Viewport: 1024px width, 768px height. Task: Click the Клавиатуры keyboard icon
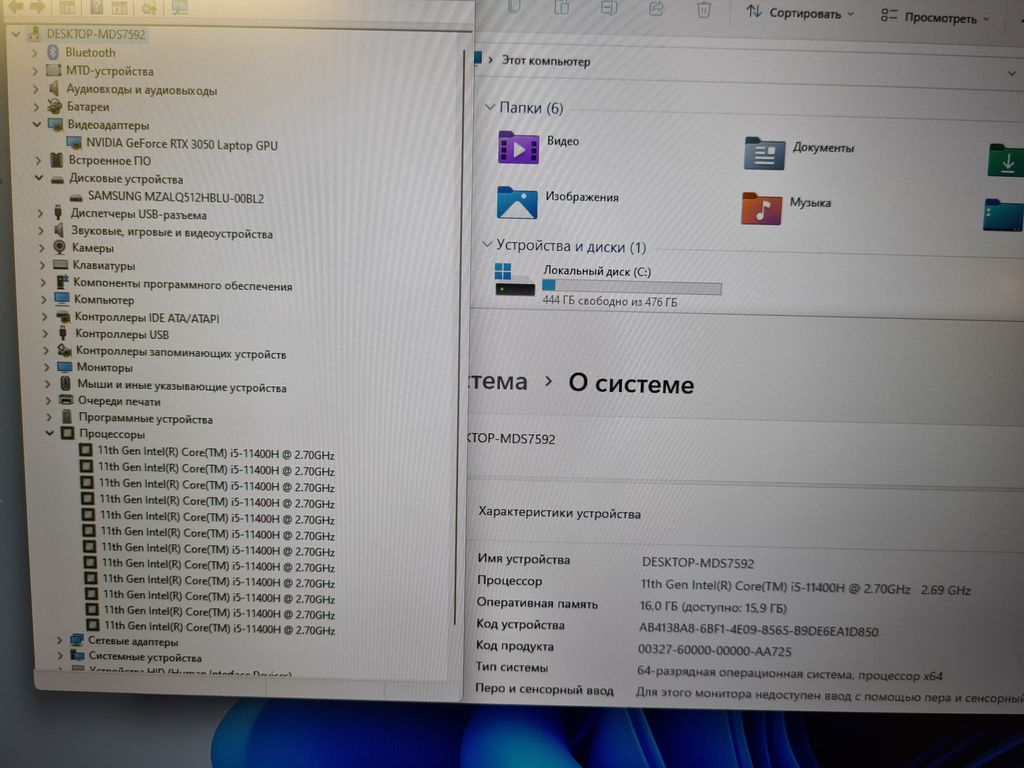pos(60,264)
